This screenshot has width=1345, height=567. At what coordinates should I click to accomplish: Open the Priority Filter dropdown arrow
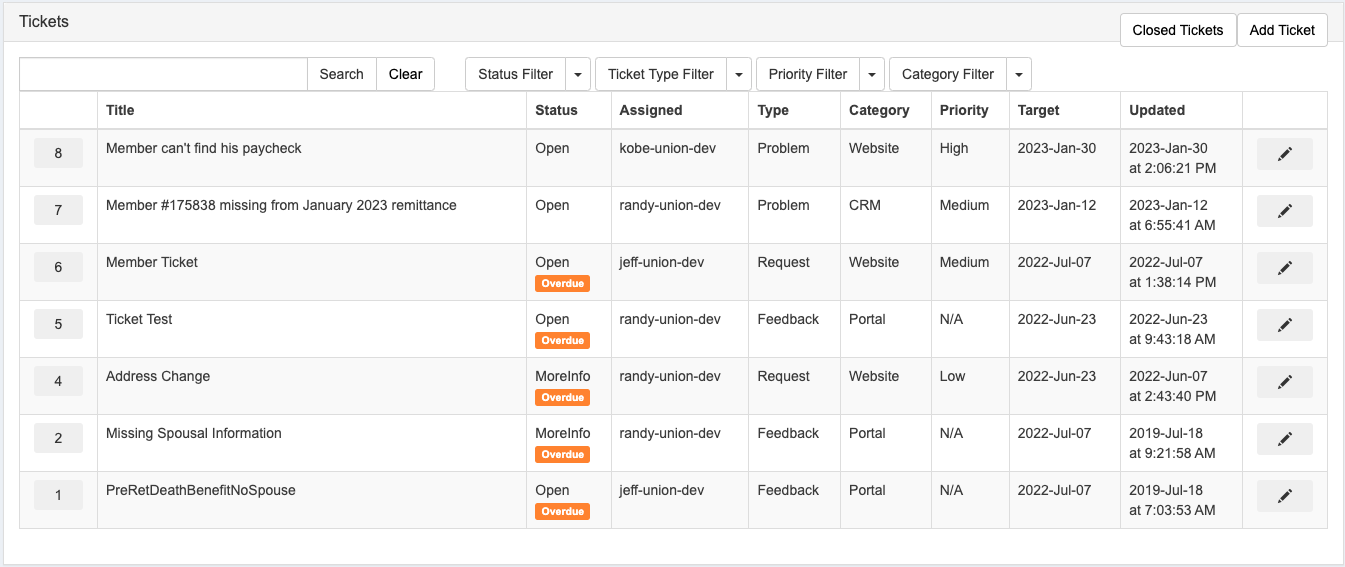pos(872,74)
